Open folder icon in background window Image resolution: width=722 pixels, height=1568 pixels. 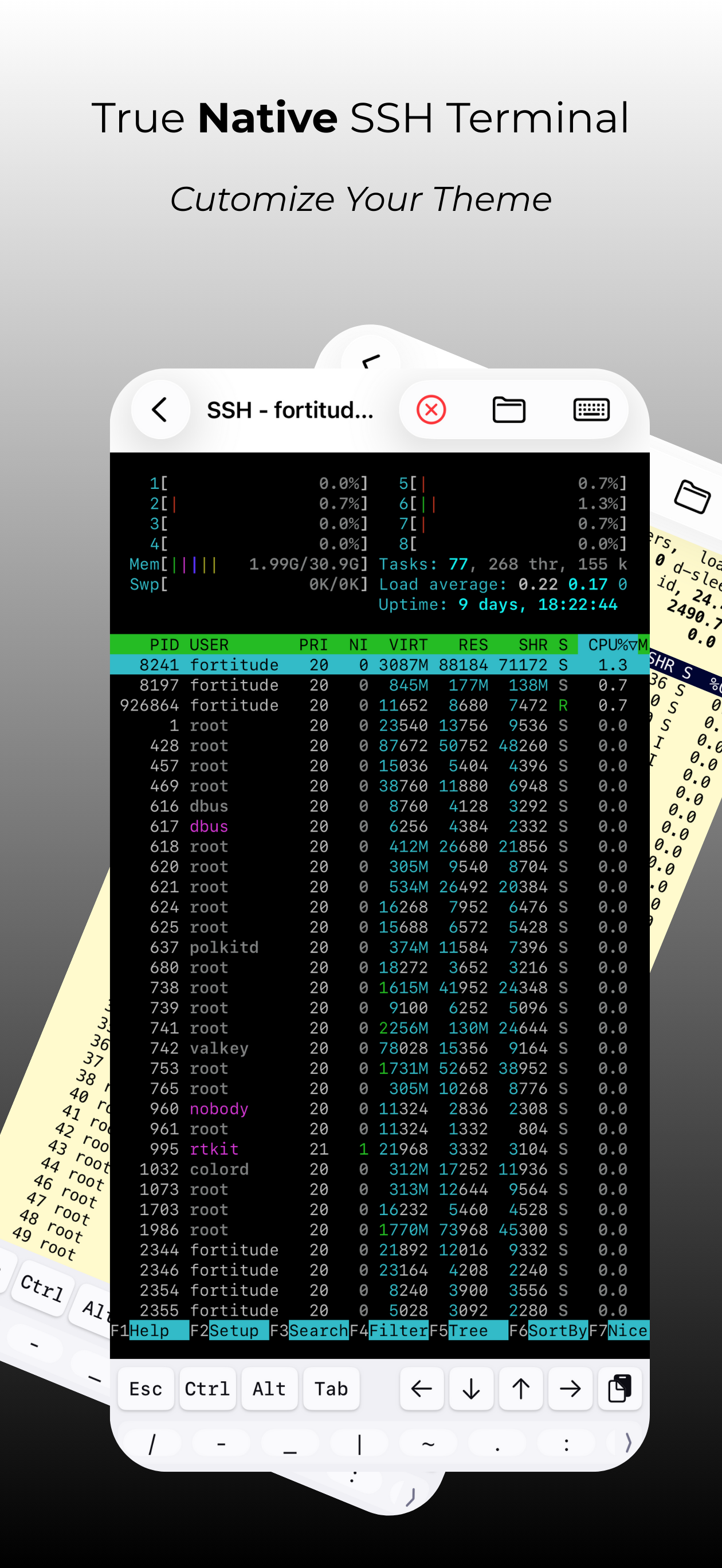(693, 497)
